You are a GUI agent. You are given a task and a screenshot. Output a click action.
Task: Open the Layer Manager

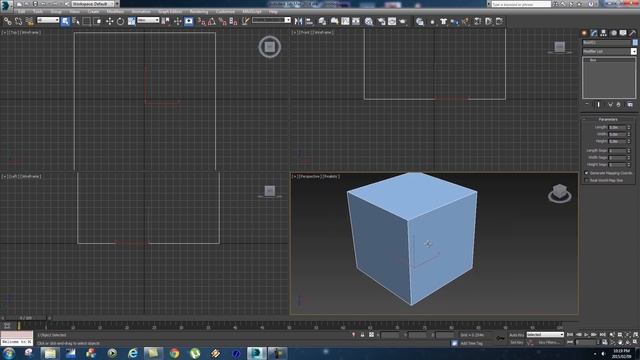click(322, 21)
